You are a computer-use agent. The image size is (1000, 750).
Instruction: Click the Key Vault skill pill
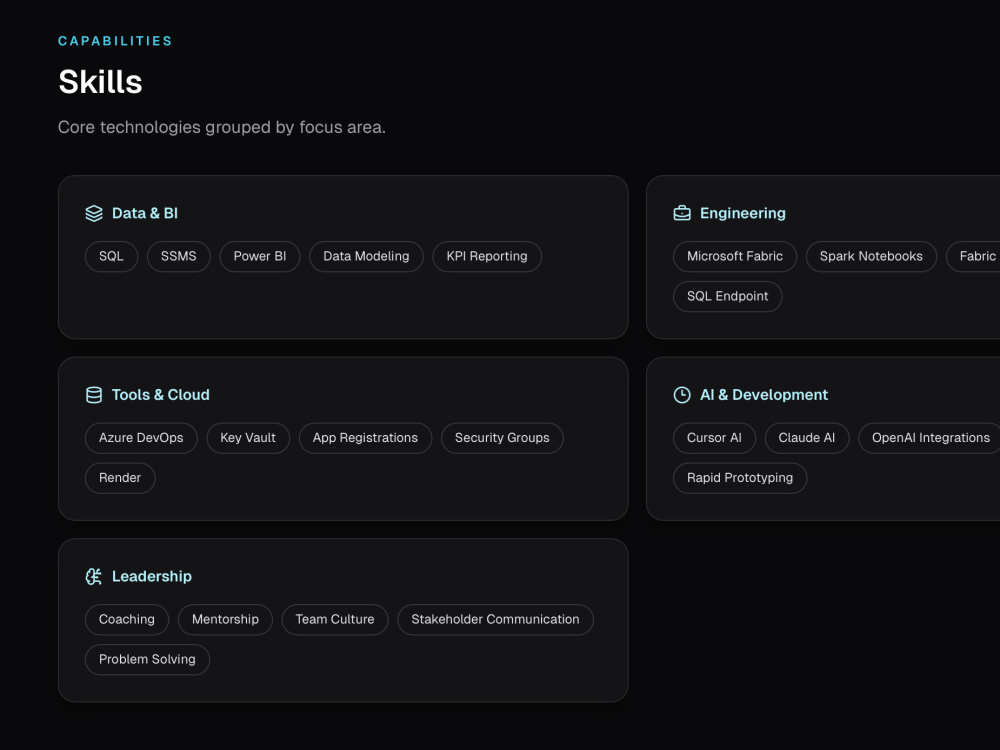point(248,438)
